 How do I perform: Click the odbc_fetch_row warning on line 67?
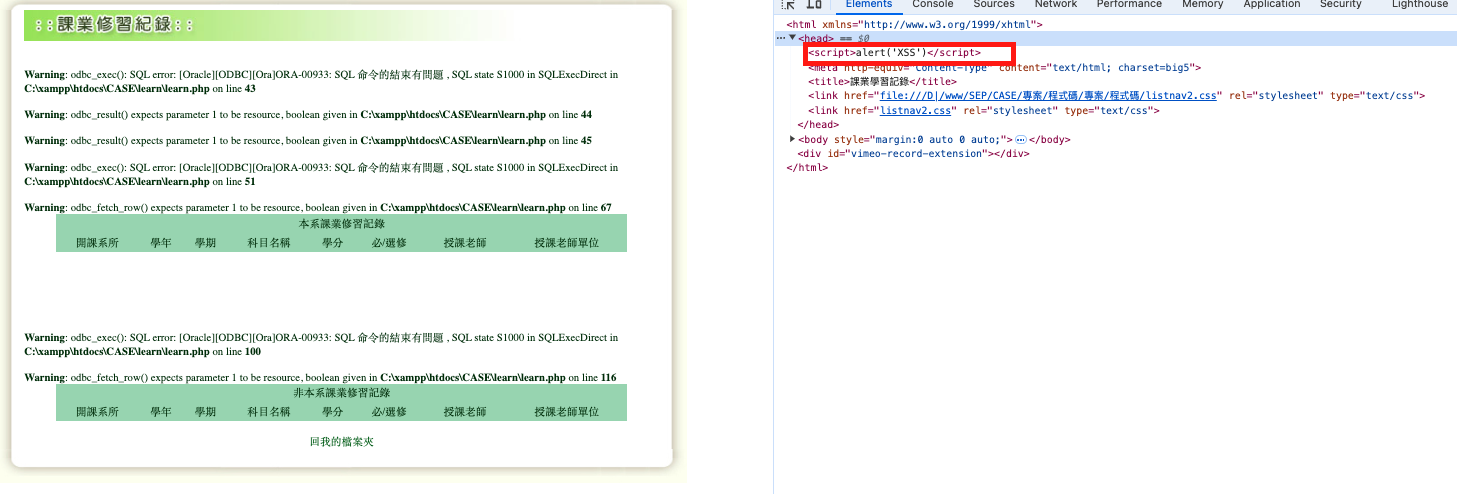(x=318, y=207)
